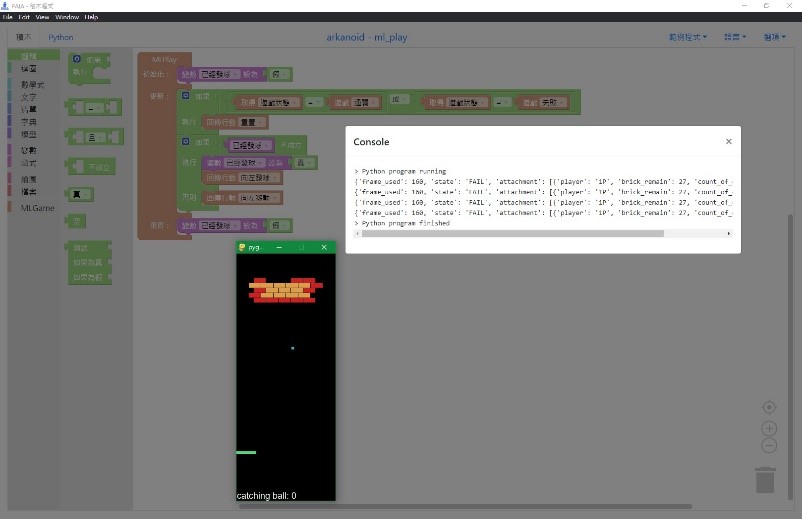Viewport: 802px width, 519px height.
Task: Click the 'arkanoid - ml_play' project title
Action: (367, 37)
